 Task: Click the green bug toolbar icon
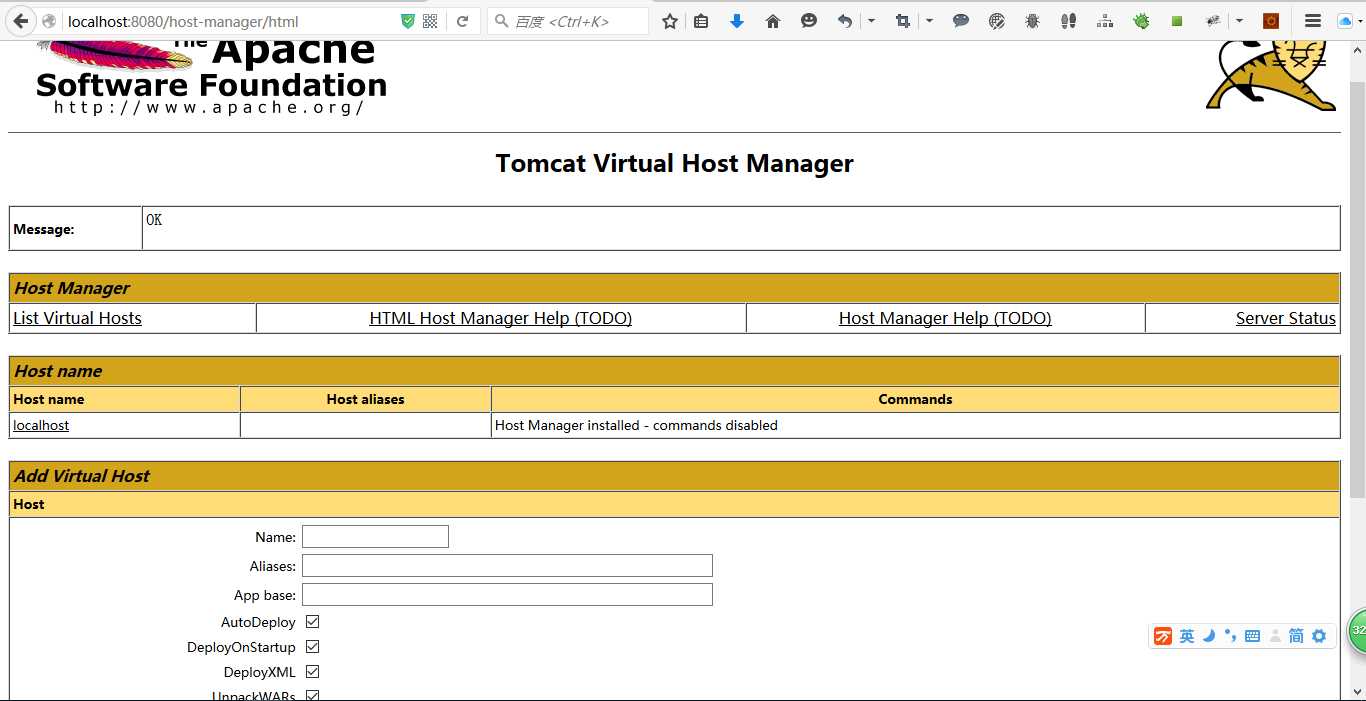pyautogui.click(x=1141, y=21)
